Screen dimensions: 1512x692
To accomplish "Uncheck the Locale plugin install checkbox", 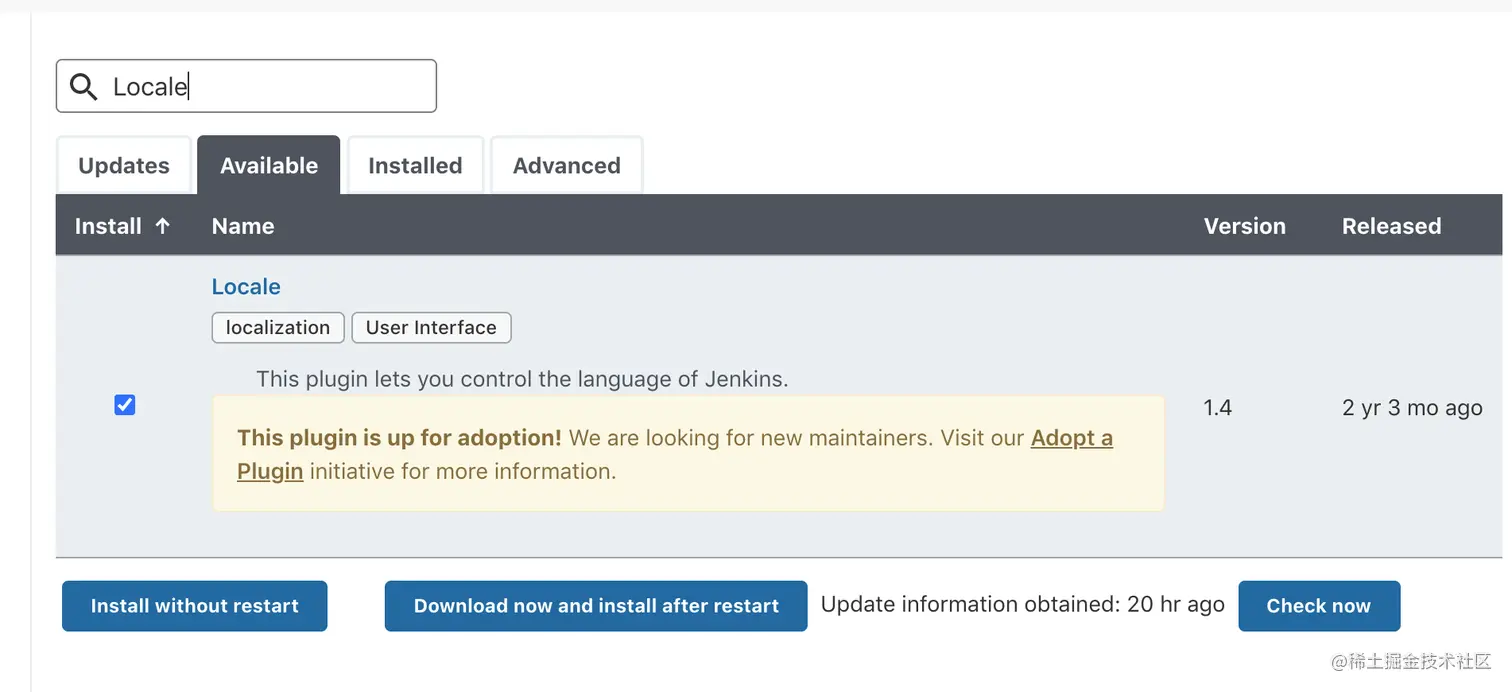I will point(125,405).
